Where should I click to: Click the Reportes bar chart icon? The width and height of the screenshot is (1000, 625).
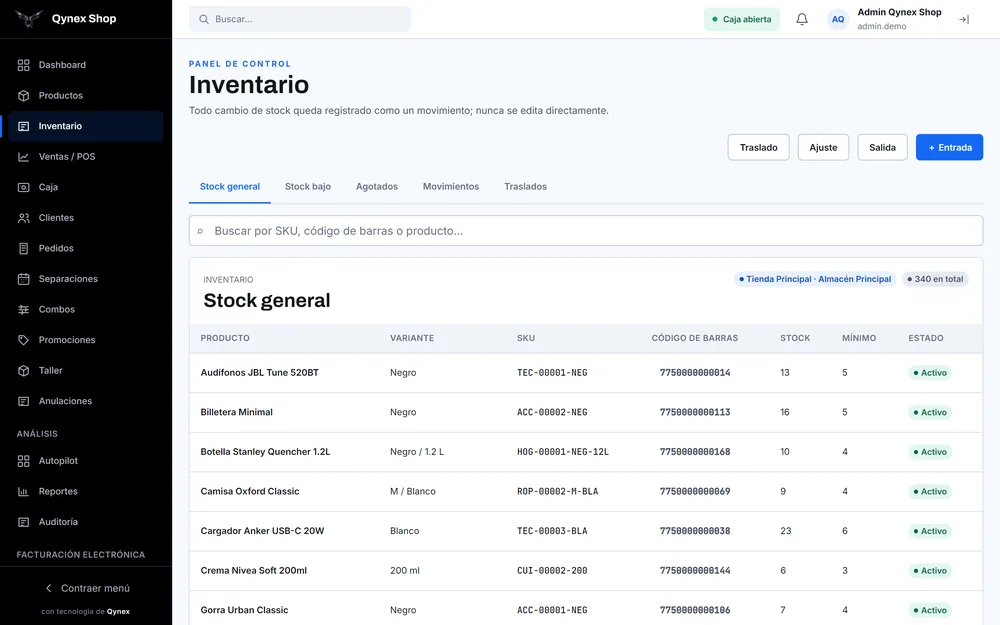point(24,492)
